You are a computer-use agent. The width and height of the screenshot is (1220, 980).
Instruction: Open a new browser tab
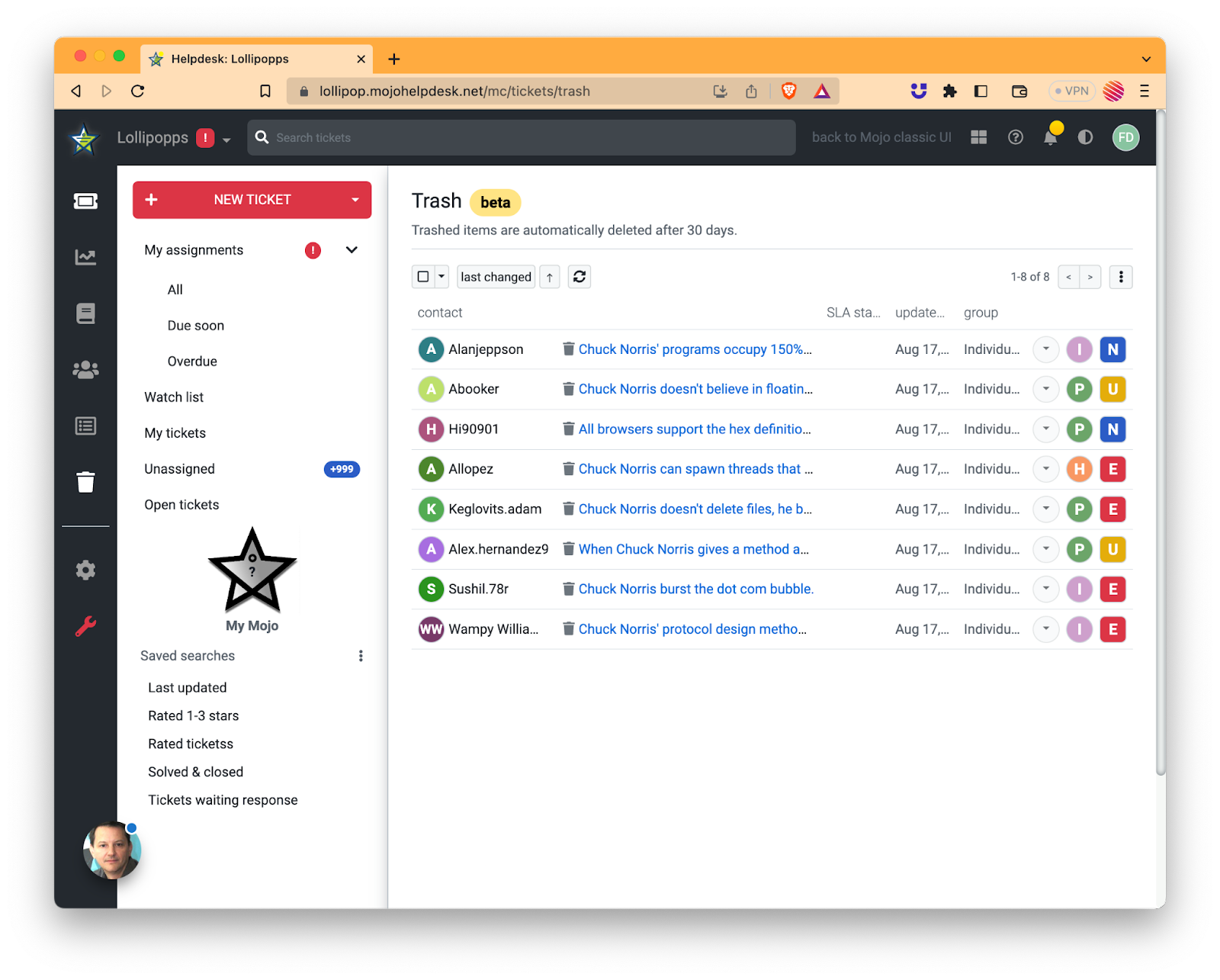point(394,59)
